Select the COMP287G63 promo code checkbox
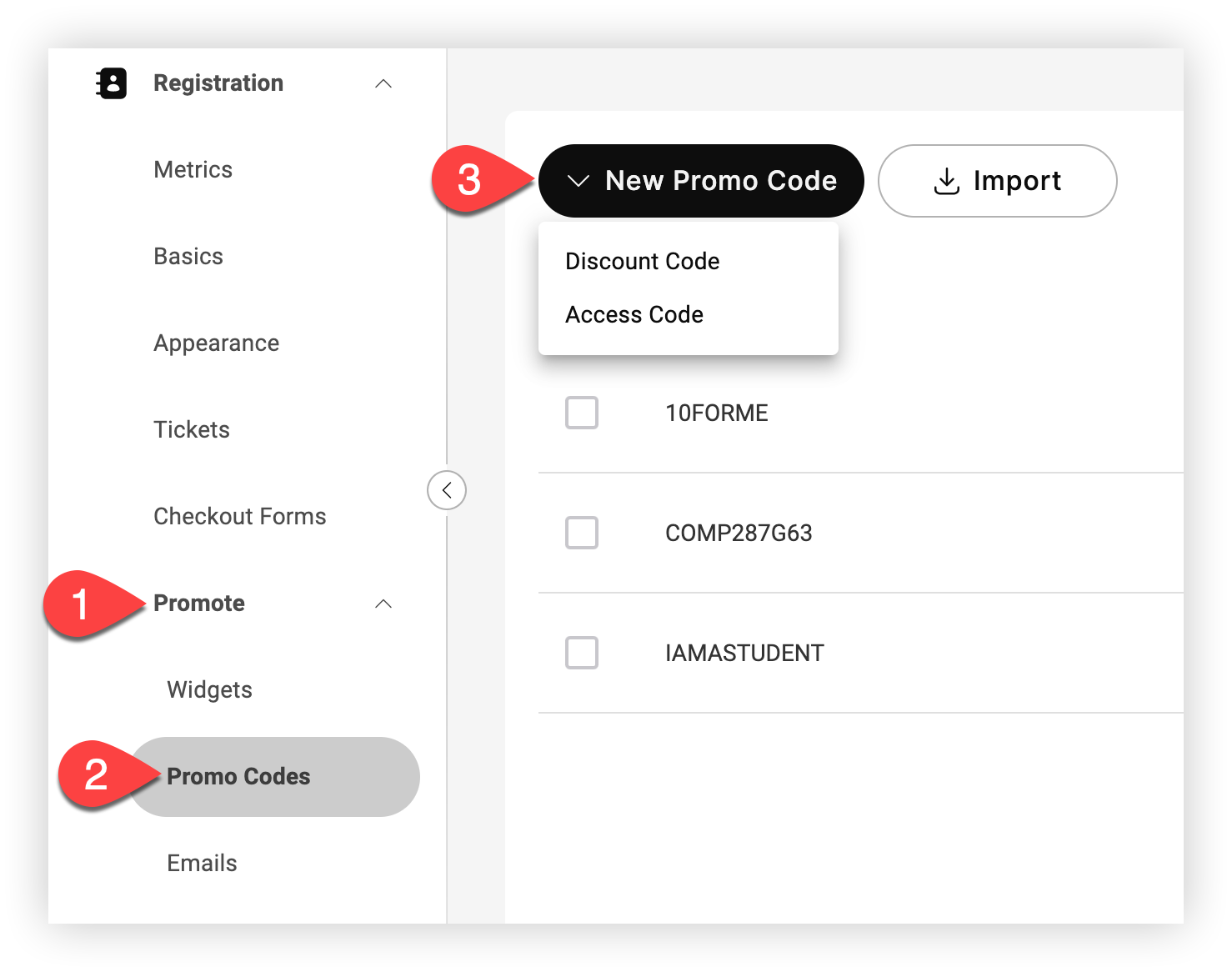The width and height of the screenshot is (1232, 972). (582, 533)
